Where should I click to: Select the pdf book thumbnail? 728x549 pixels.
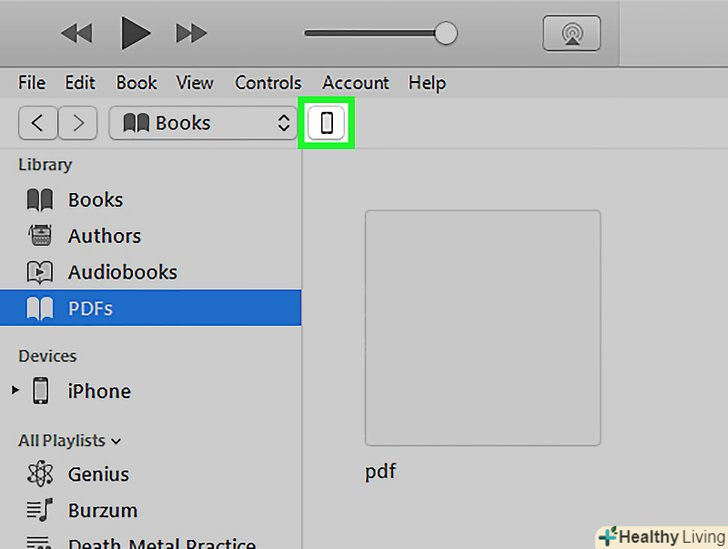[482, 327]
